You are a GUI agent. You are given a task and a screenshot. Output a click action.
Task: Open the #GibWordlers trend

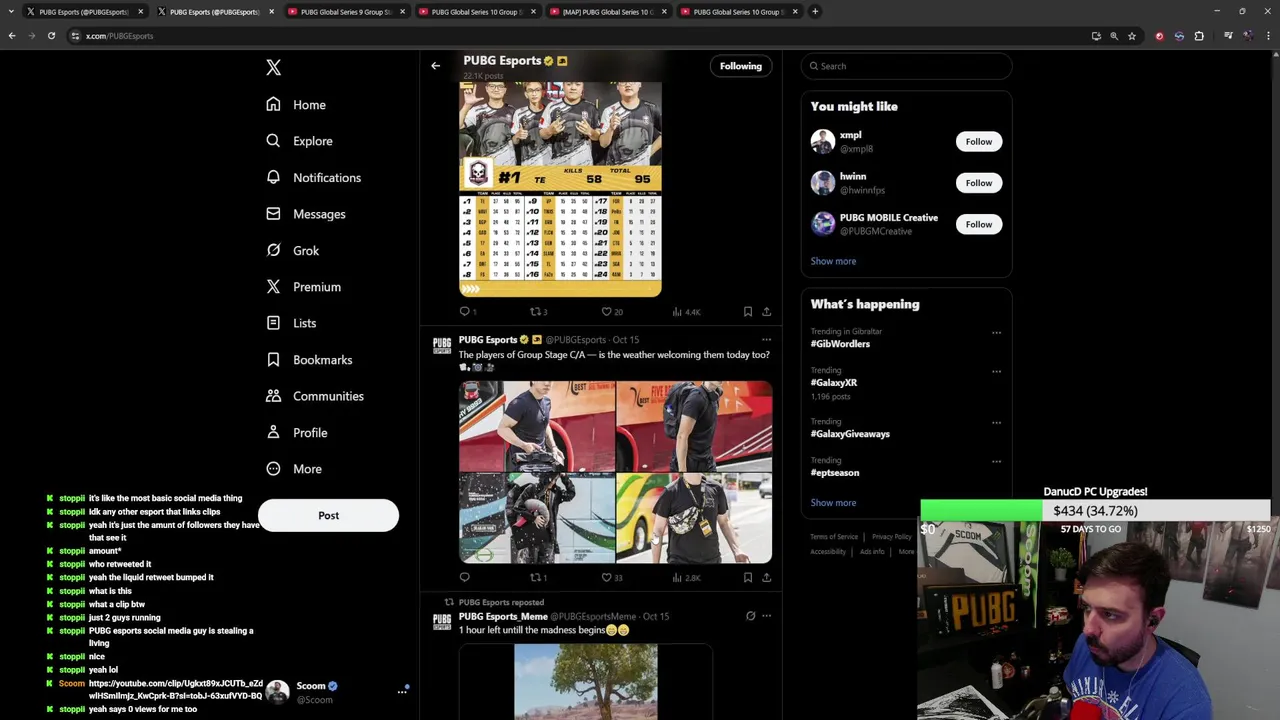[x=840, y=344]
